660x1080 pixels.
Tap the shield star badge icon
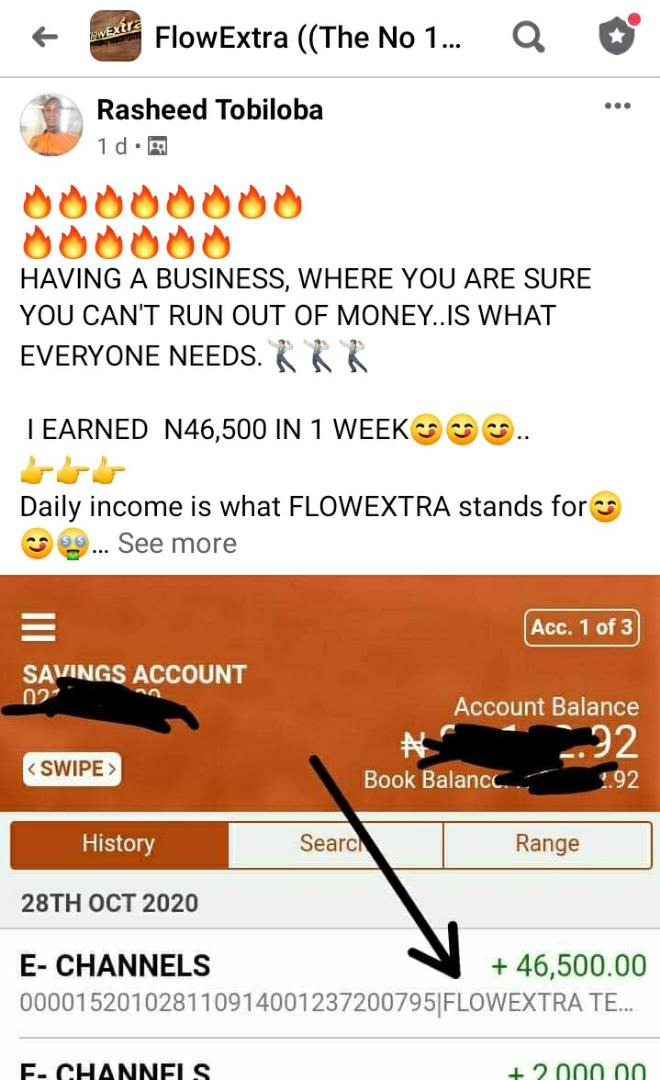click(x=617, y=35)
